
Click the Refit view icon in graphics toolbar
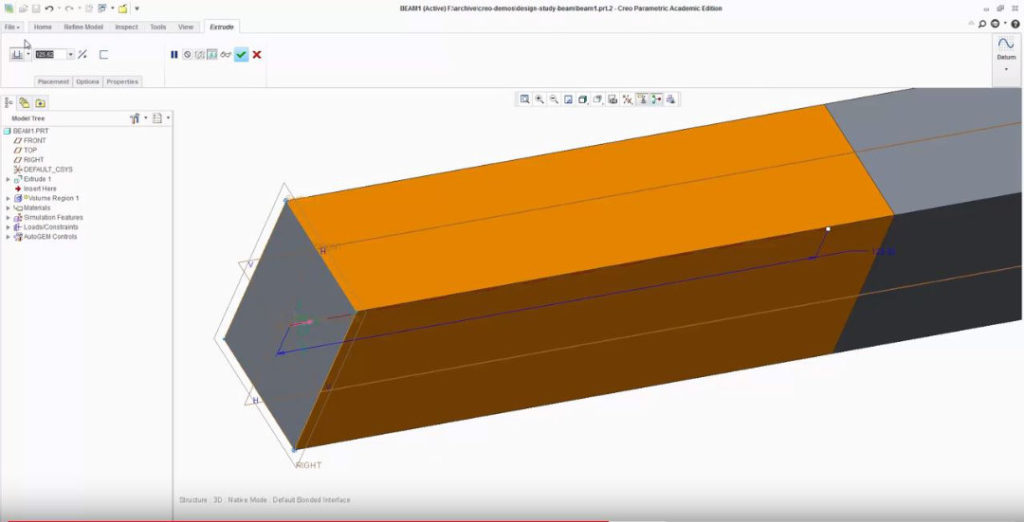click(524, 99)
